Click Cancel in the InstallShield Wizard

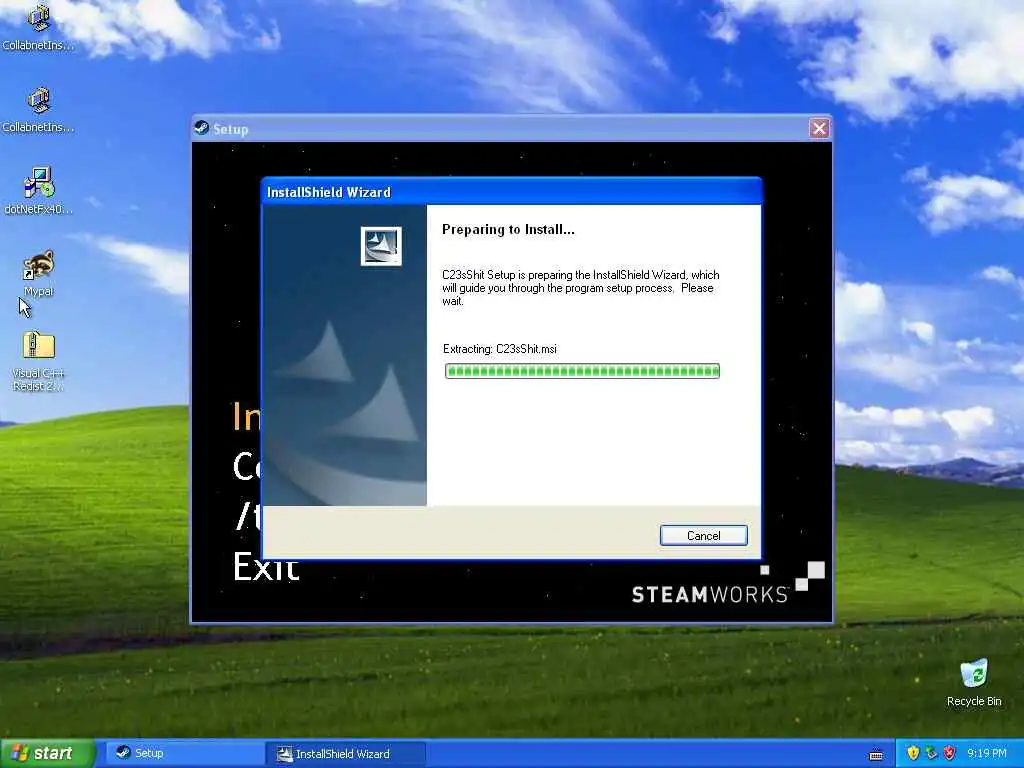703,536
